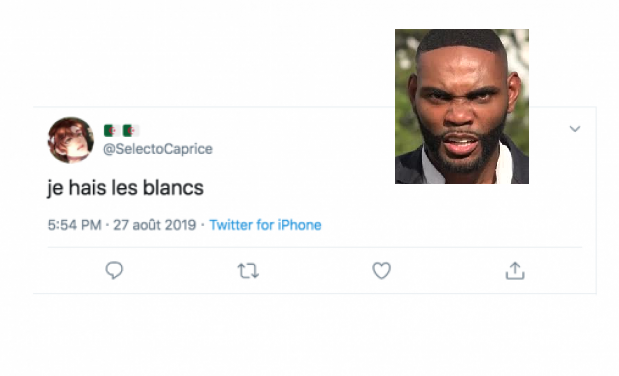Click the blank area beside the tweet text
Screen dimensions: 619x376
pyautogui.click(x=300, y=188)
